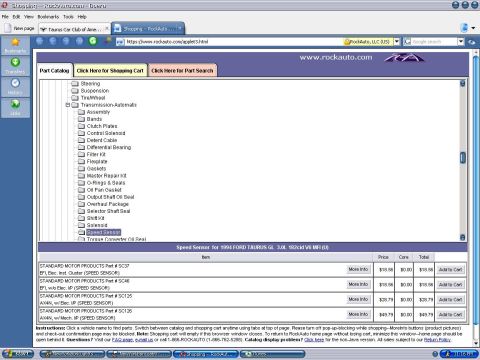Screen dimensions: 480x360
Task: Select the Detent Cable folder
Action: [x=102, y=140]
